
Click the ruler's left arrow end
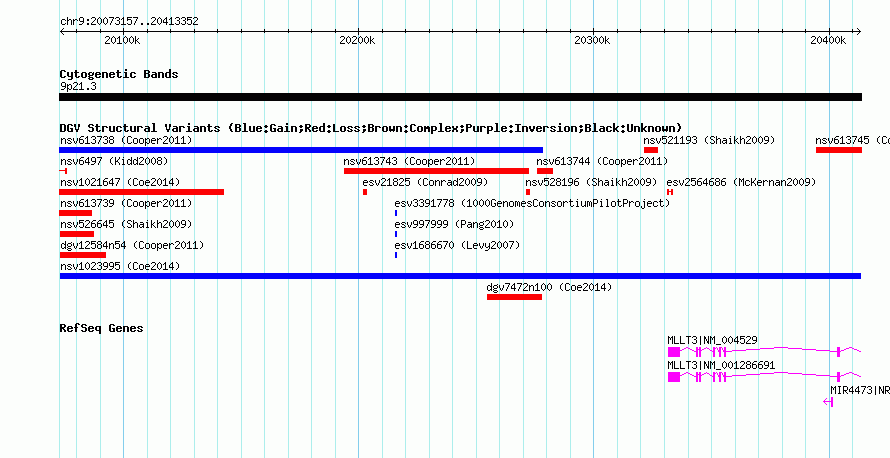(62, 32)
